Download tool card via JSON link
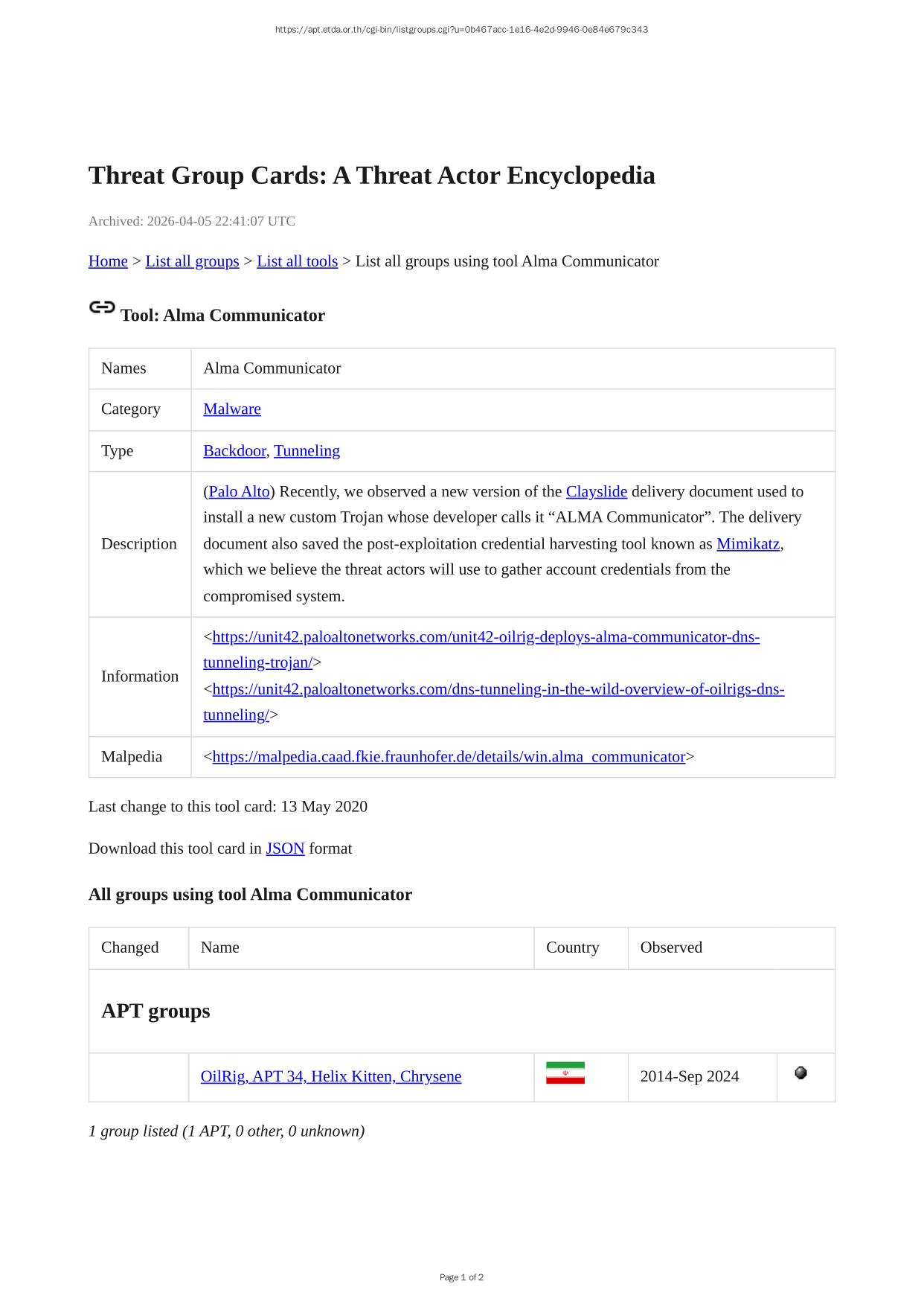 coord(285,849)
